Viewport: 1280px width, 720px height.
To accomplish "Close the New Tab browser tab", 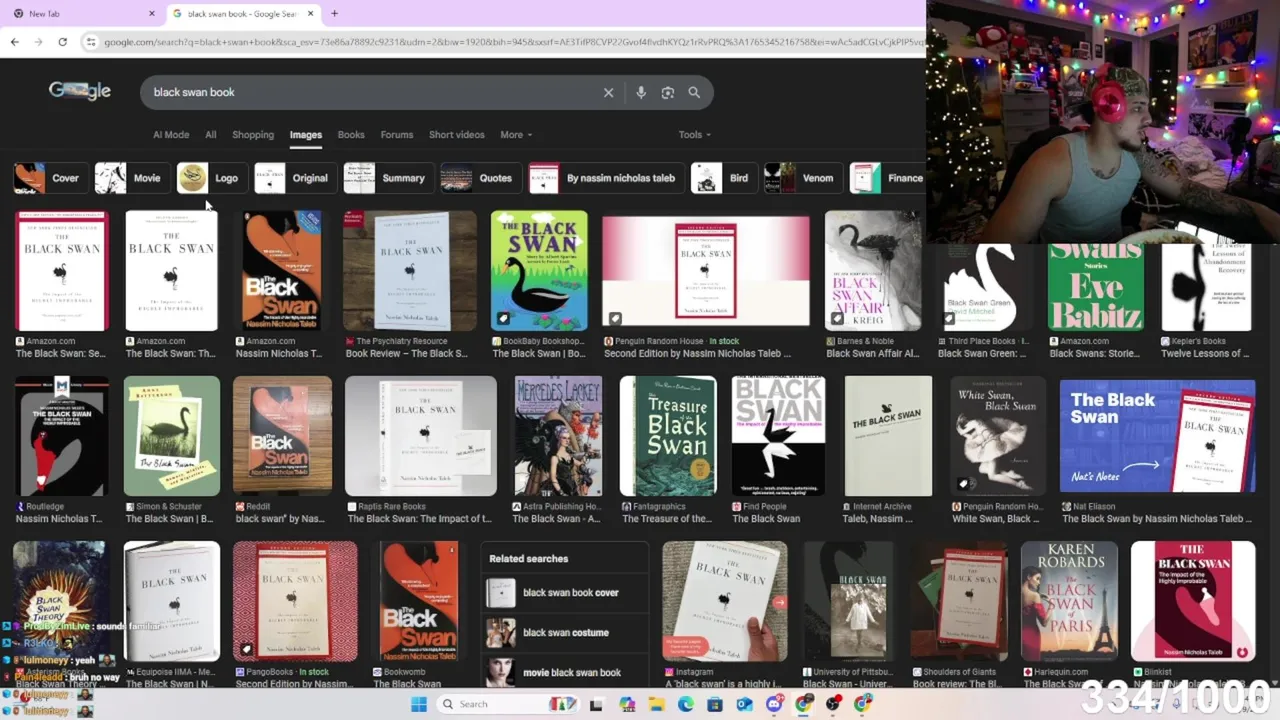I will [x=152, y=13].
